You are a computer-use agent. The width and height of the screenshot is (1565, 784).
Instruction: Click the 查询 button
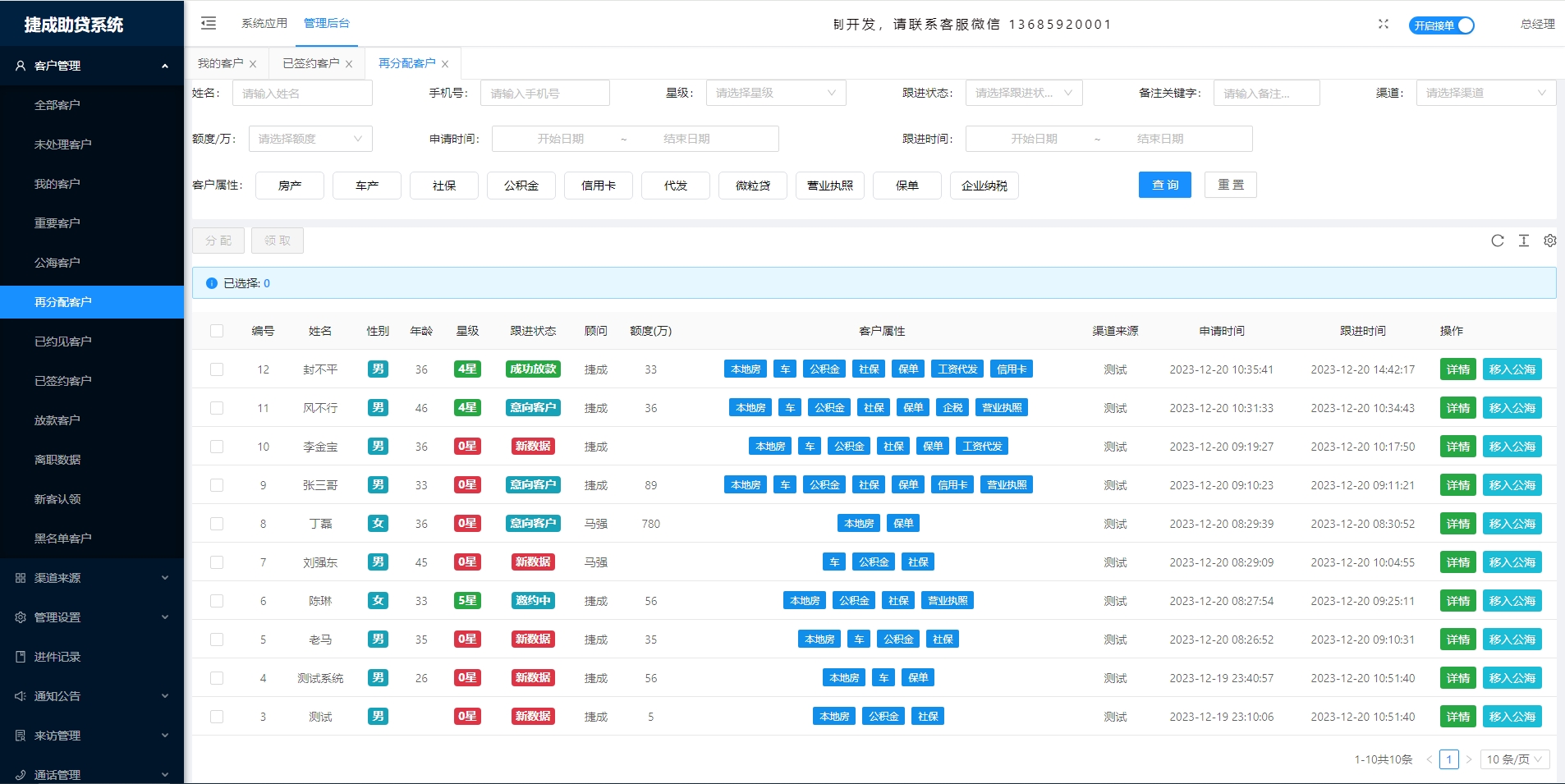point(1165,185)
